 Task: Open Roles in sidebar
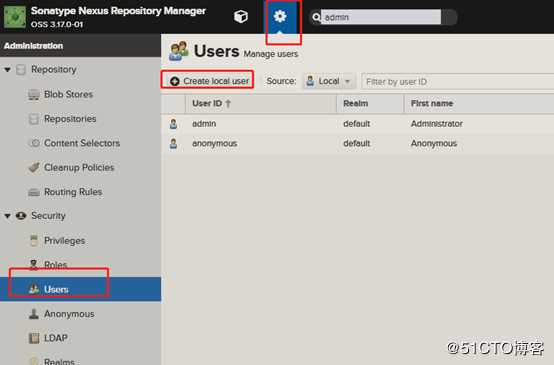pos(55,265)
